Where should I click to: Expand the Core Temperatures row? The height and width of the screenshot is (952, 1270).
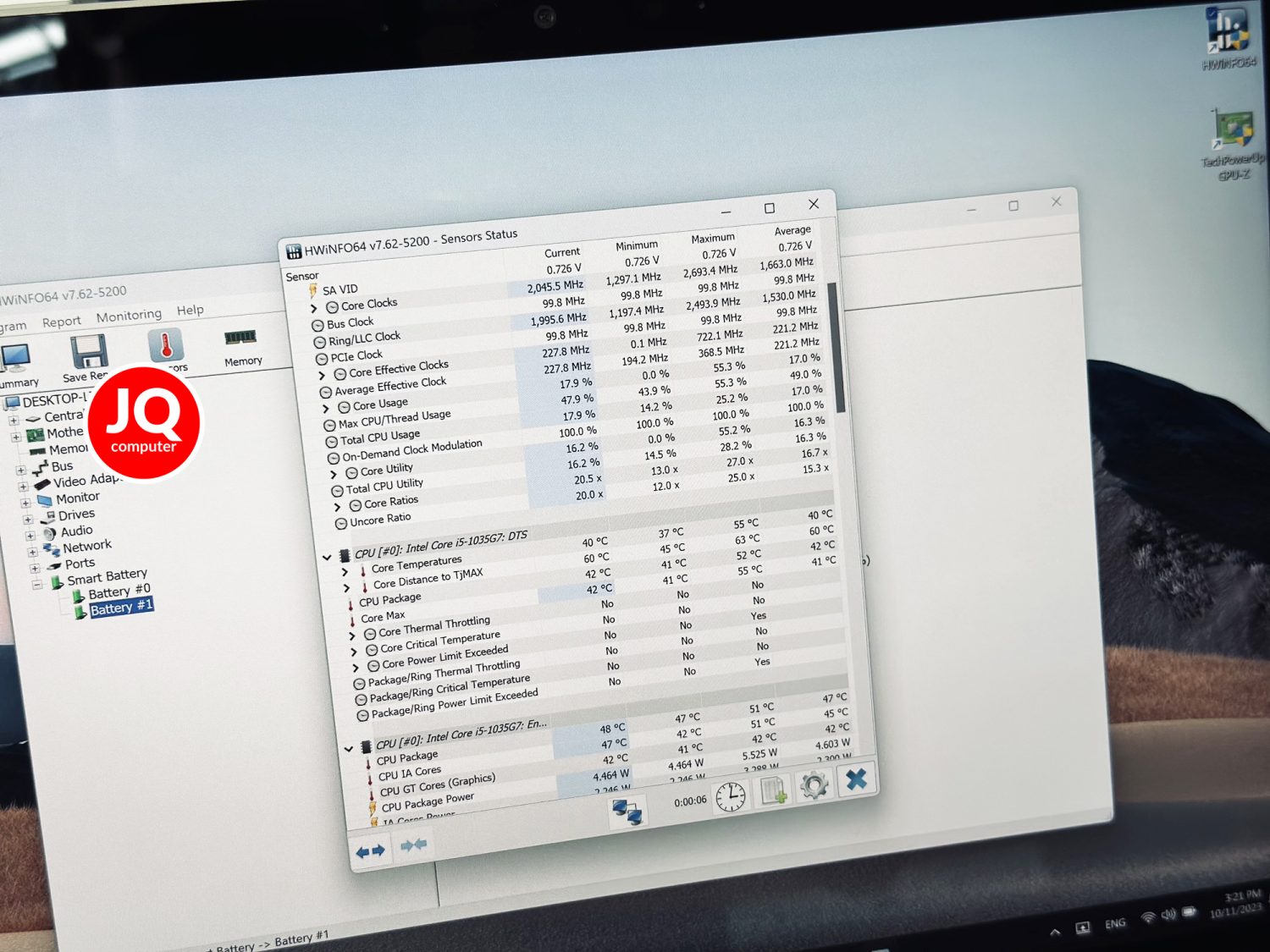345,572
